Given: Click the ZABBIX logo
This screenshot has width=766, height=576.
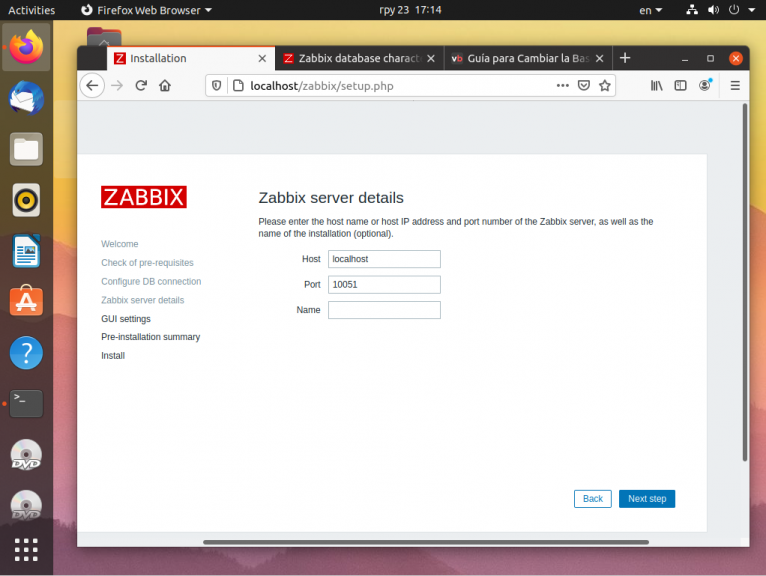Looking at the screenshot, I should (x=144, y=197).
